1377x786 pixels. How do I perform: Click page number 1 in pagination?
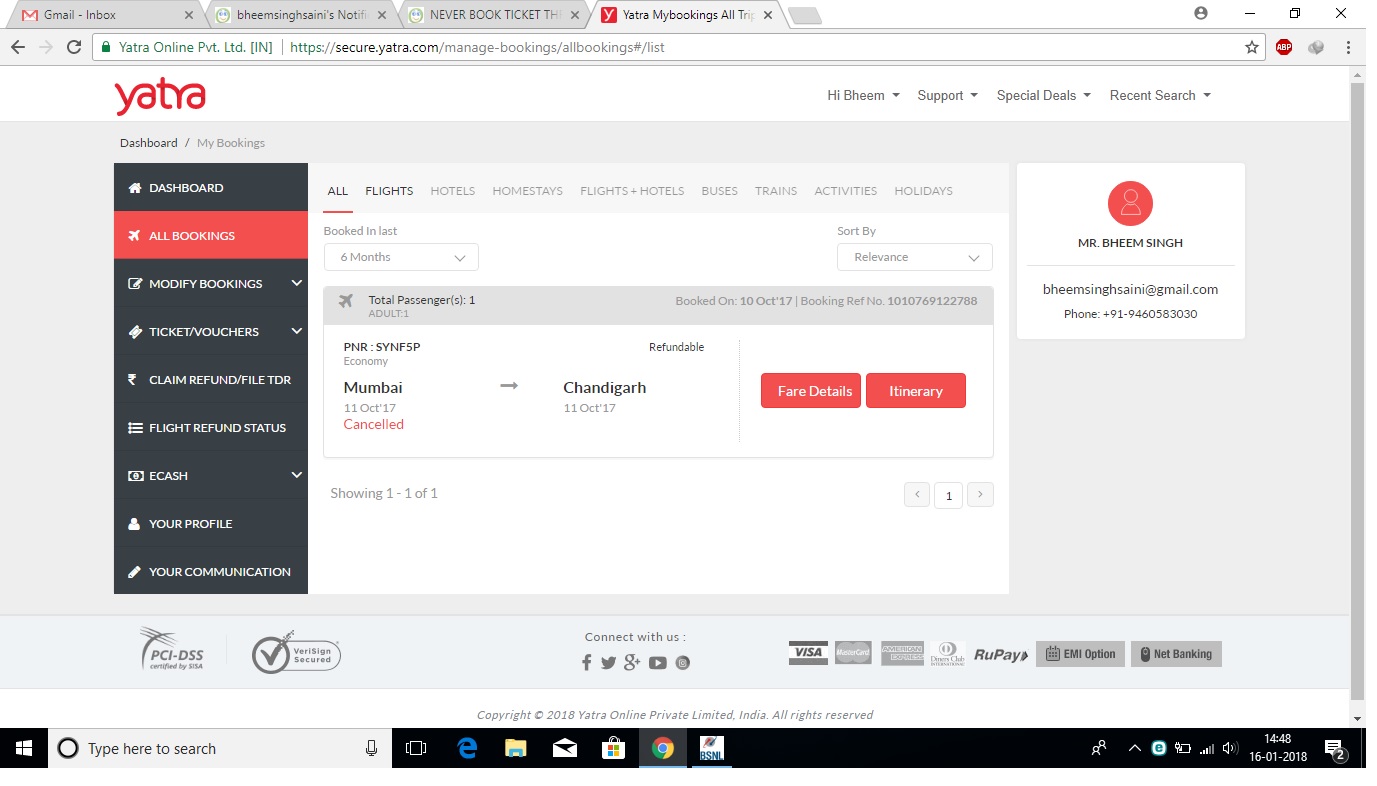click(949, 495)
